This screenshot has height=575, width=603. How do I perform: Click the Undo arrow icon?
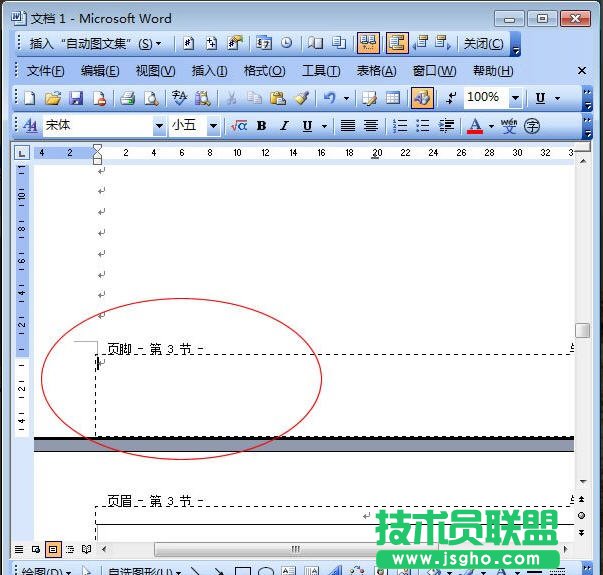tap(330, 98)
